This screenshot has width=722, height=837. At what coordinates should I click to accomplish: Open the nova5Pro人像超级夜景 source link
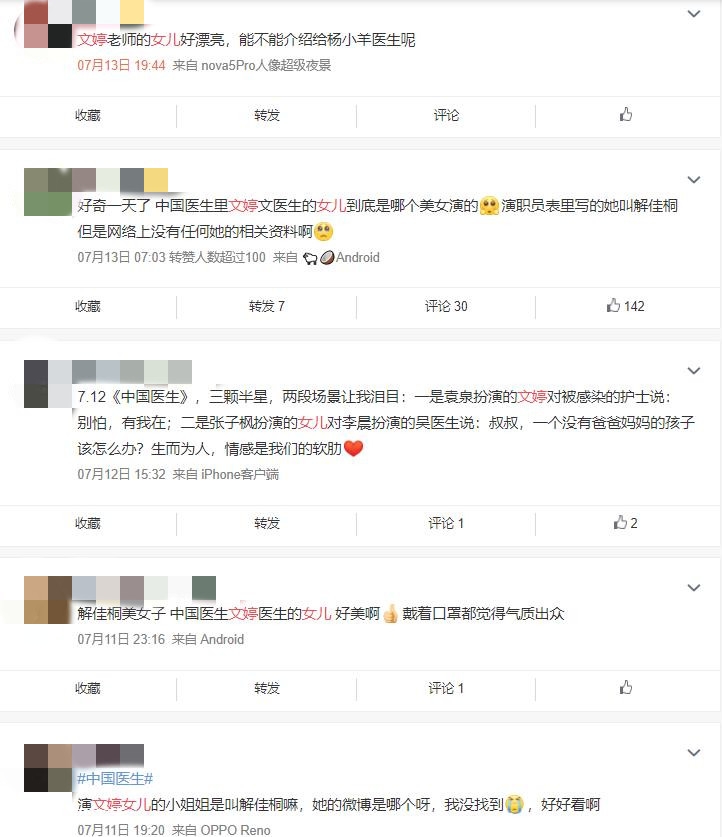coord(266,66)
